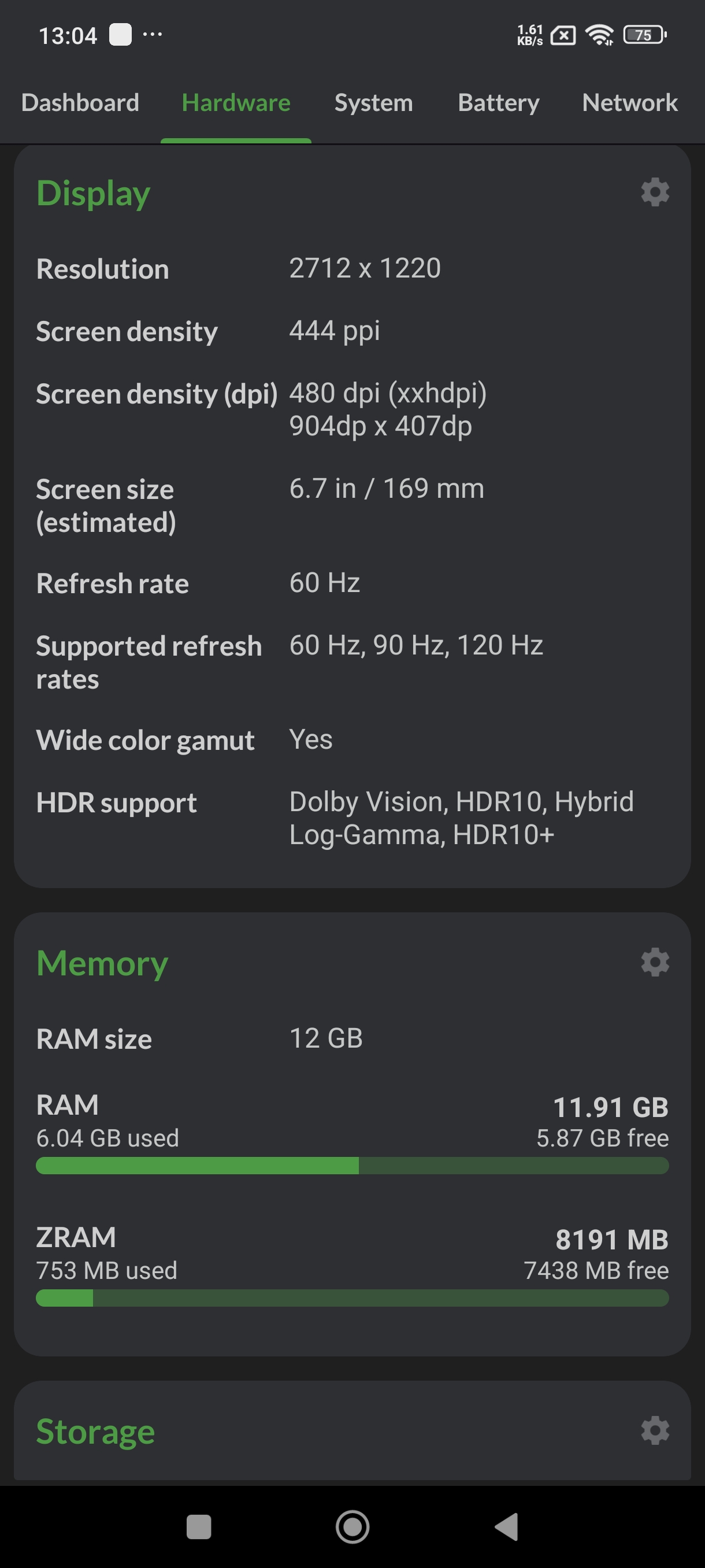The width and height of the screenshot is (705, 1568).
Task: Open Memory section settings gear
Action: pos(655,962)
